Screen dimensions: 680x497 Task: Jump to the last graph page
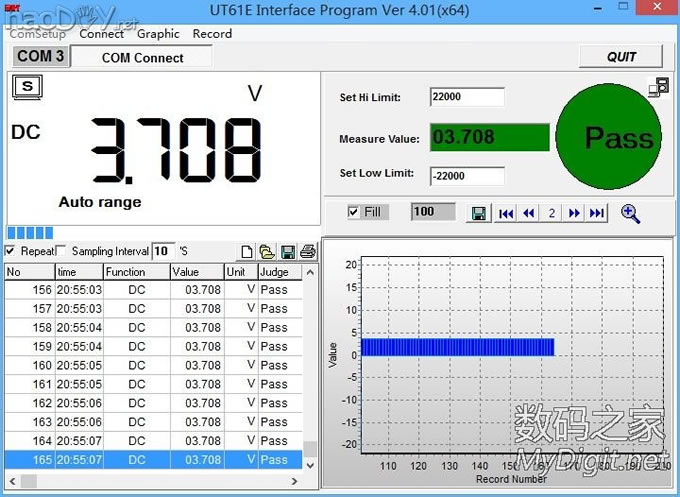coord(597,213)
